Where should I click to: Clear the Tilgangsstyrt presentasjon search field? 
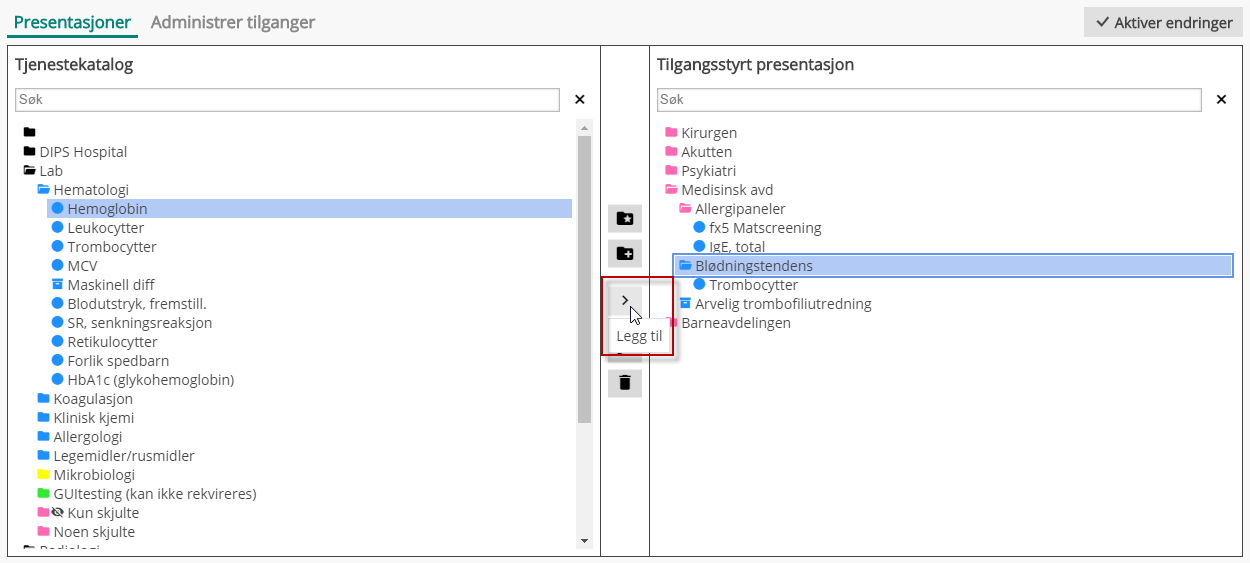tap(1221, 100)
